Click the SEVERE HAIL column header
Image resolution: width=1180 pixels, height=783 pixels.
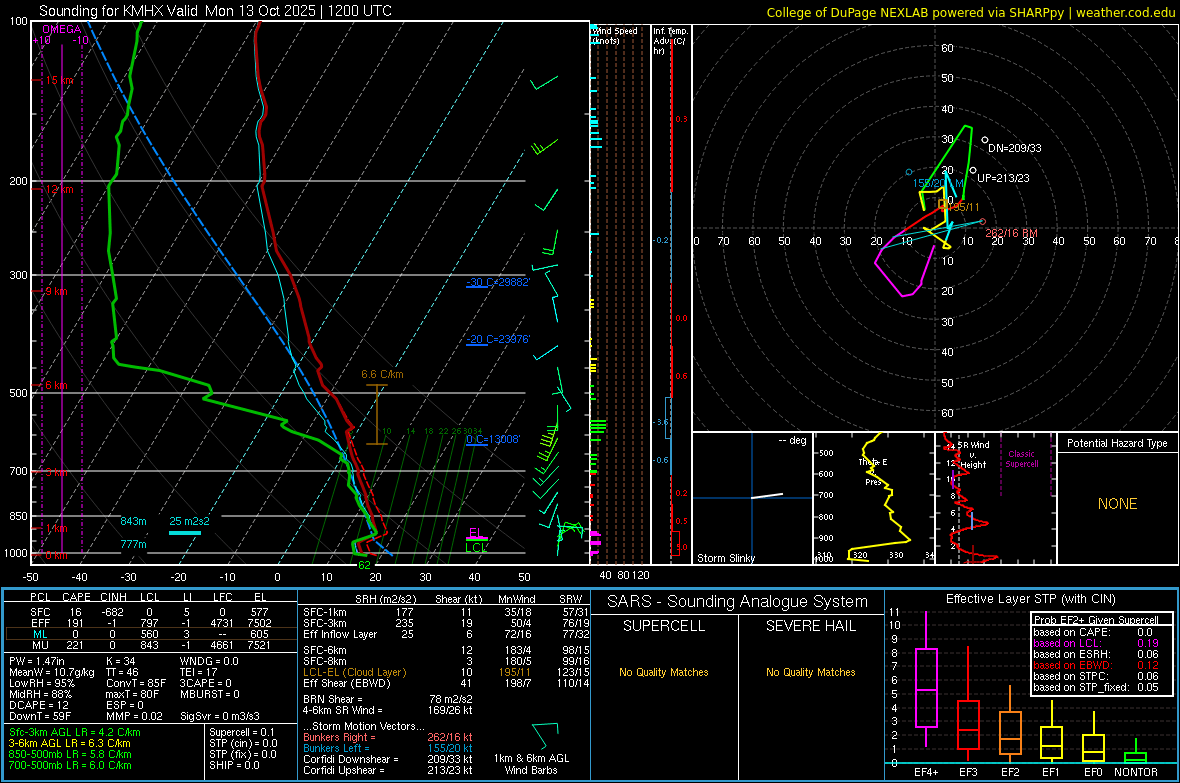point(810,626)
